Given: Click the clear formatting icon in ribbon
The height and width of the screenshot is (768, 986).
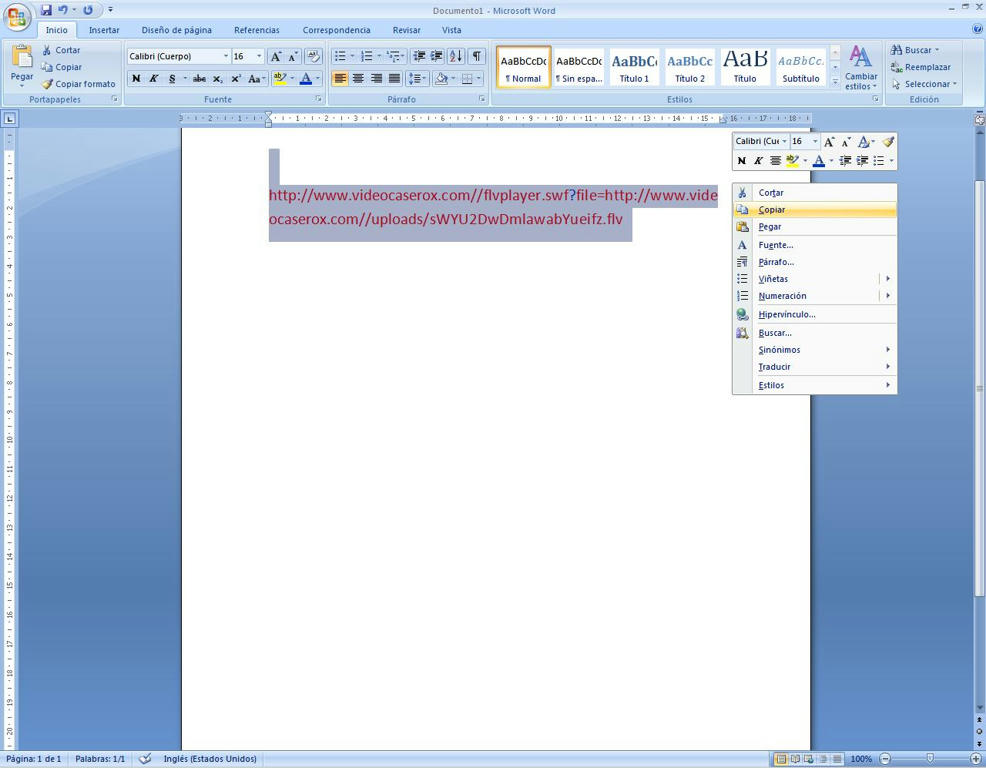Looking at the screenshot, I should tap(313, 56).
